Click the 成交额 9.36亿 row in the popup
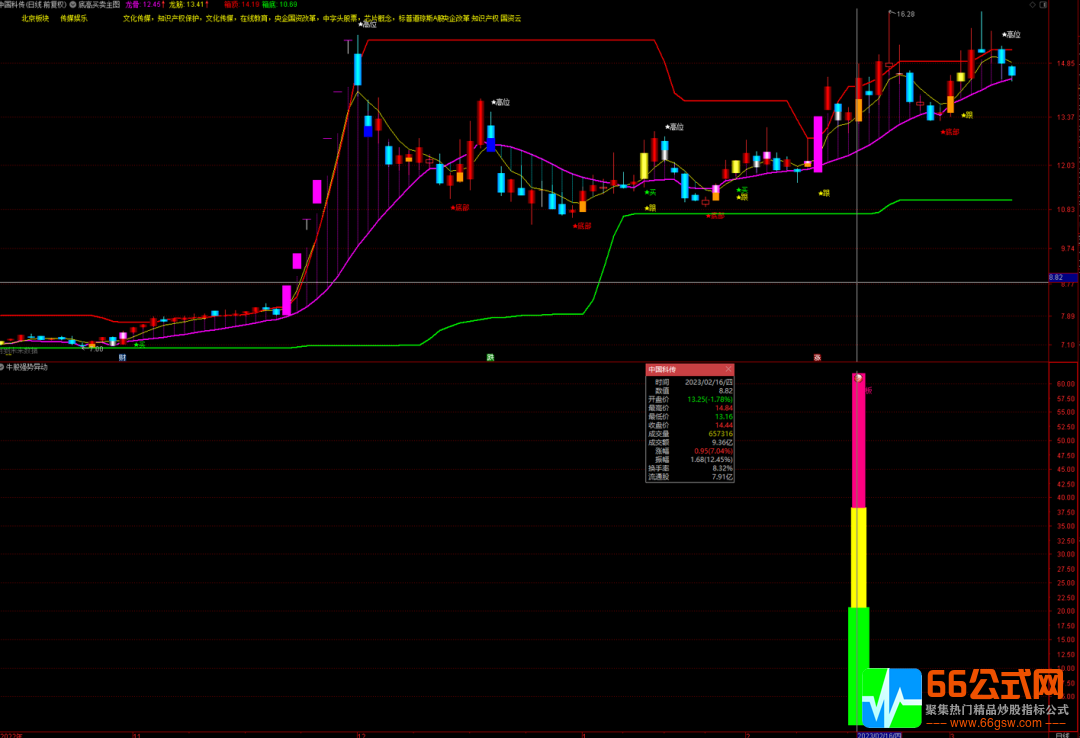1080x738 pixels. [x=689, y=442]
